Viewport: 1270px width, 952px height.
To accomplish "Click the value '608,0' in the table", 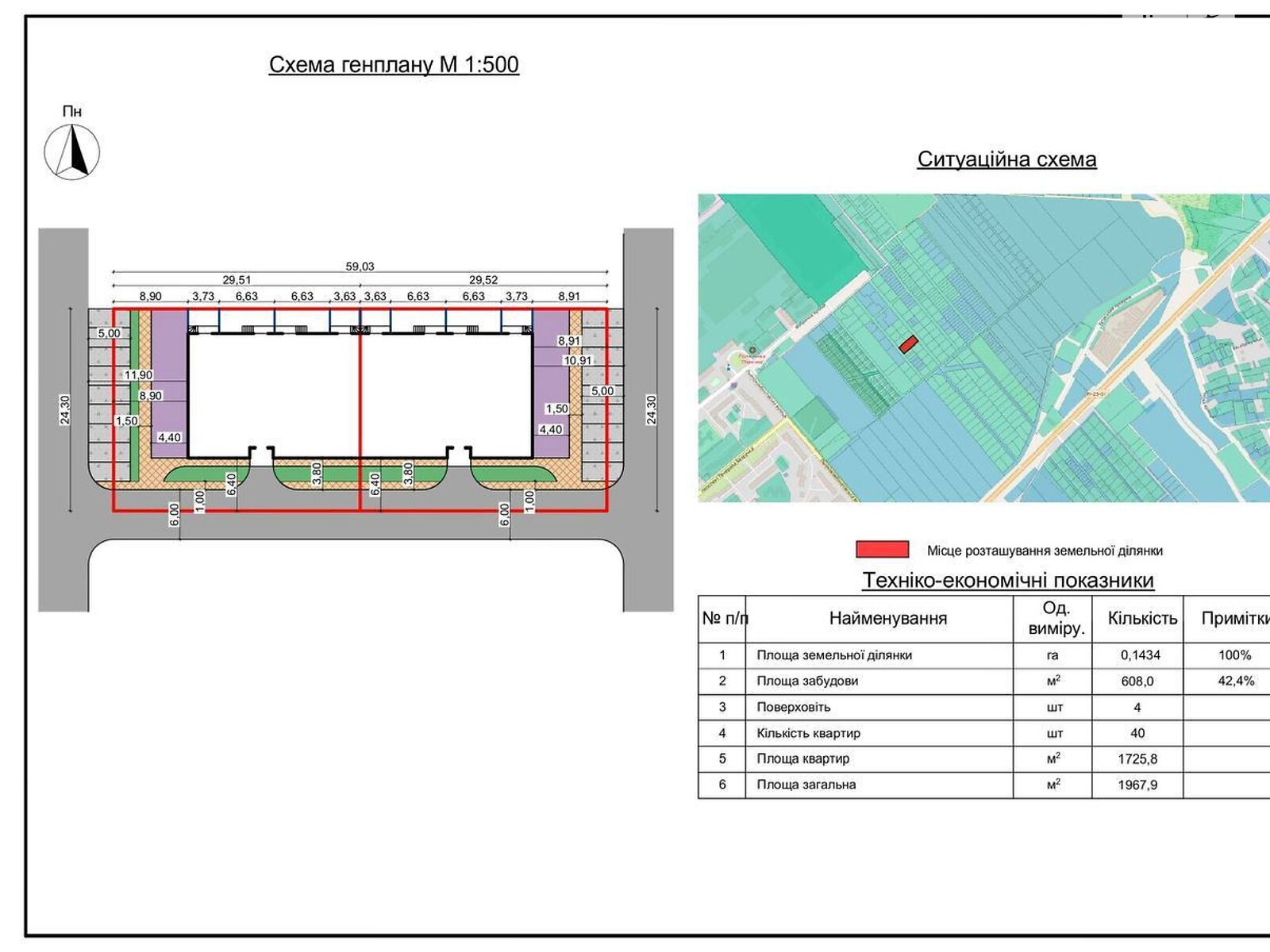I will point(1137,681).
